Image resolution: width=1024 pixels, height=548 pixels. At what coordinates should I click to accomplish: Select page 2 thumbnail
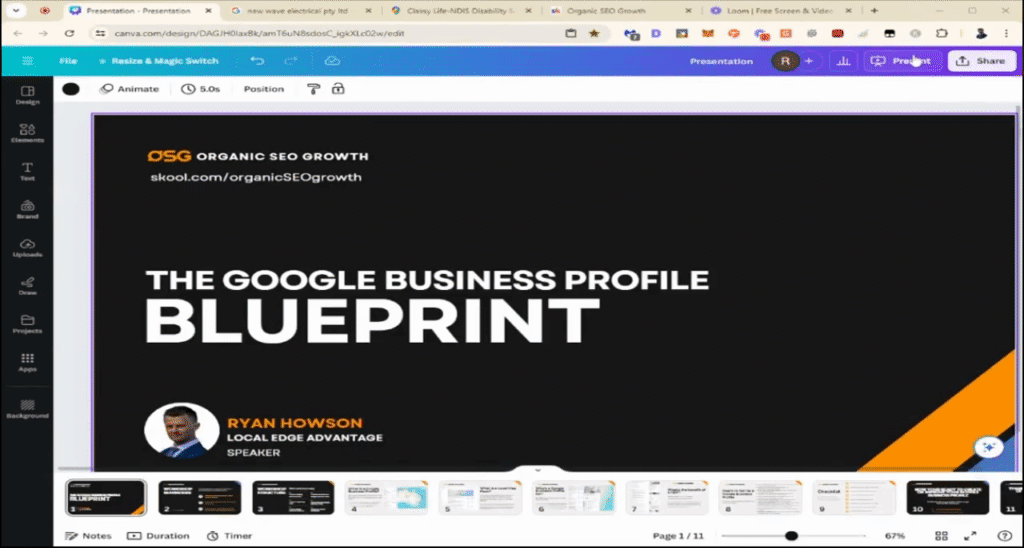(x=200, y=498)
